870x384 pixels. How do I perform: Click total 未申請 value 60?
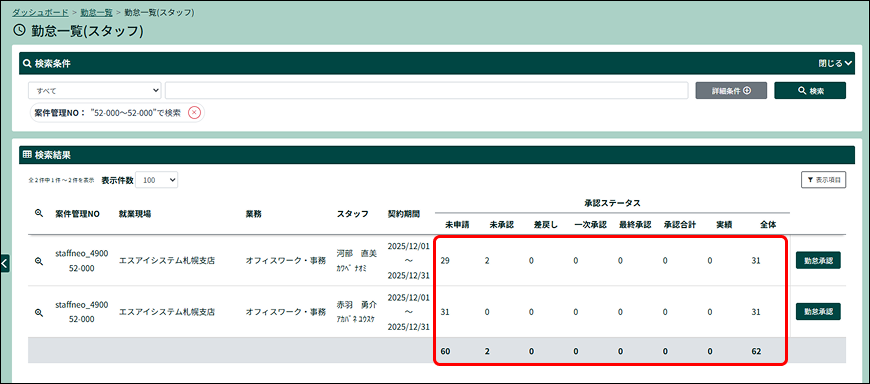click(x=445, y=351)
